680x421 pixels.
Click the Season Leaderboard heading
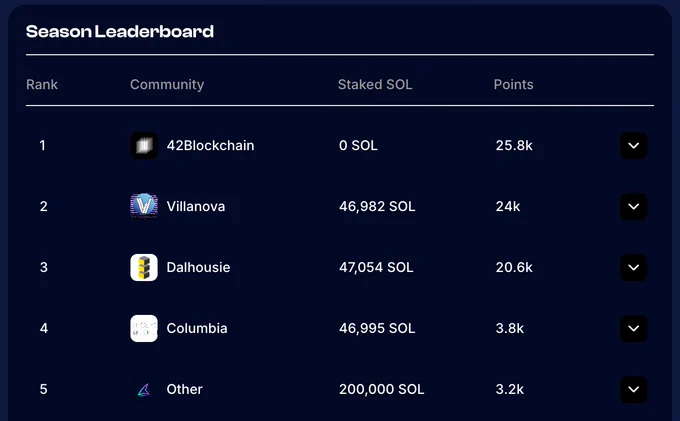tap(120, 32)
